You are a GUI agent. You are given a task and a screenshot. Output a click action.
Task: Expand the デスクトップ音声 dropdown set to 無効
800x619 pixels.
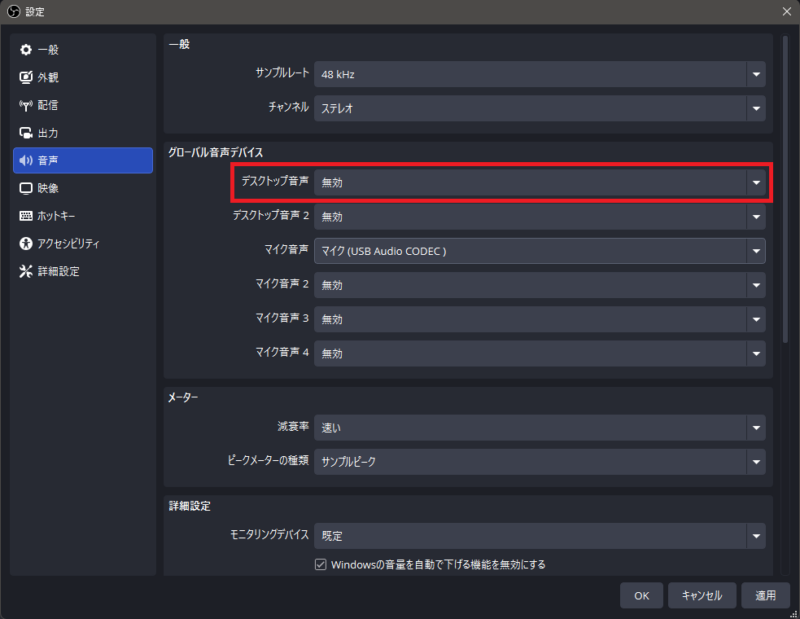coord(539,182)
